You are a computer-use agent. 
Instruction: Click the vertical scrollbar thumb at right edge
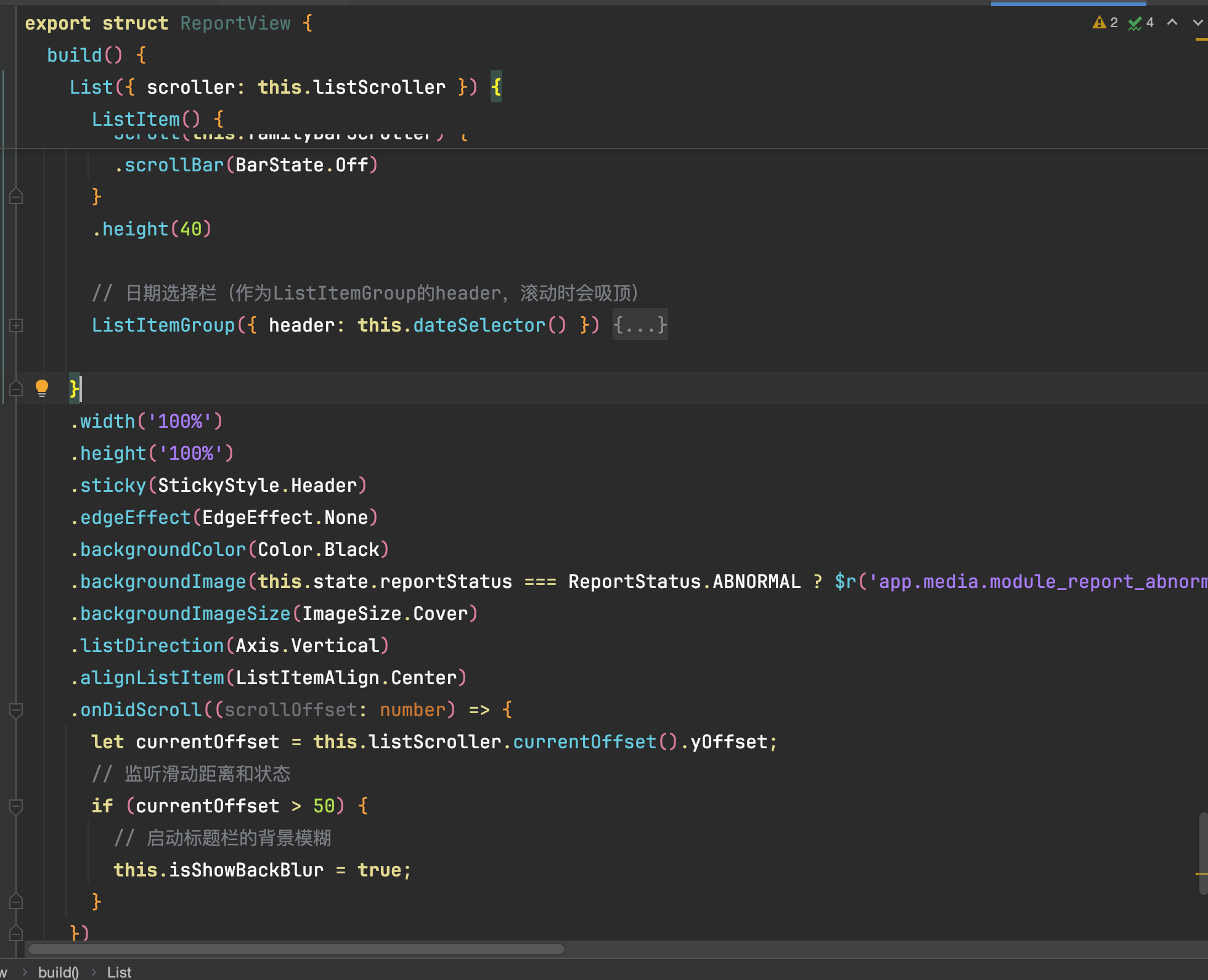coord(1203,854)
